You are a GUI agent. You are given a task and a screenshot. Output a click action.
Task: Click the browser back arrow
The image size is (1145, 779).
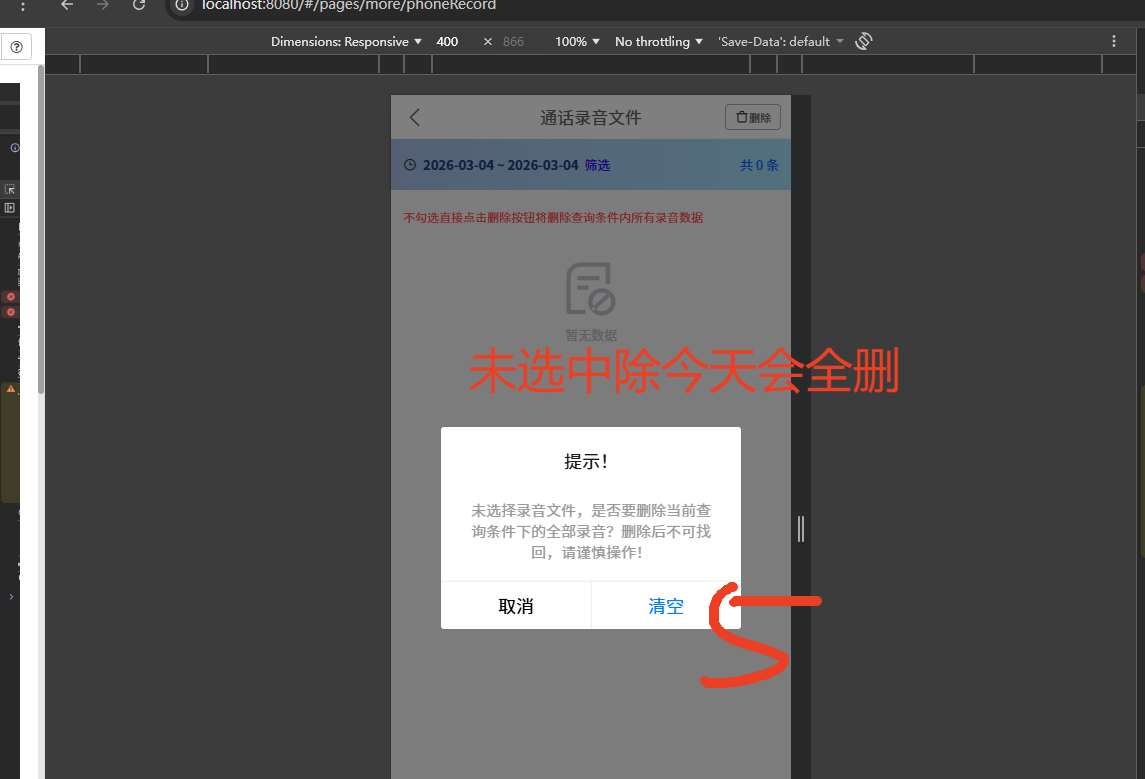(x=67, y=5)
